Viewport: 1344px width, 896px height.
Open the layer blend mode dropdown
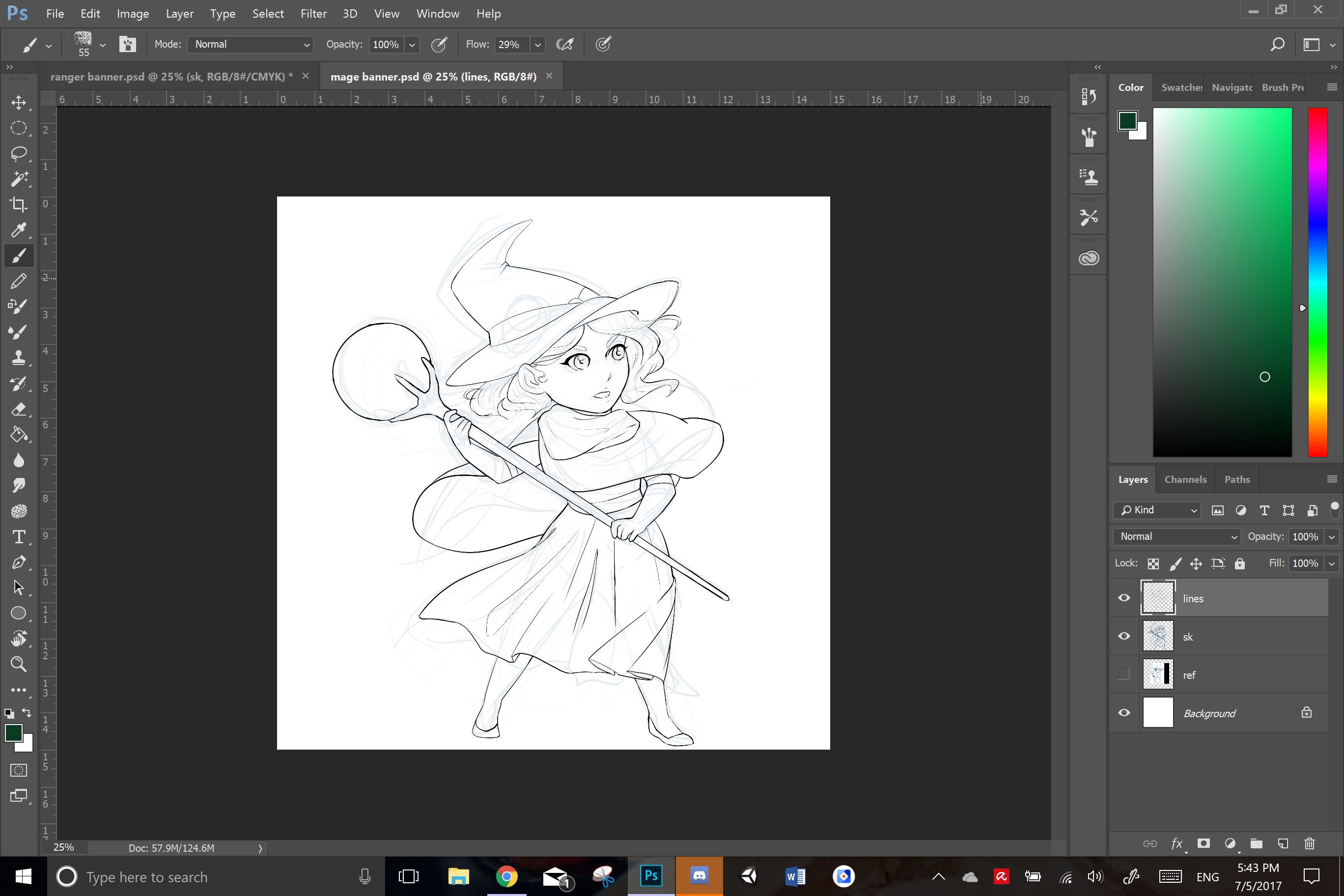[1176, 536]
